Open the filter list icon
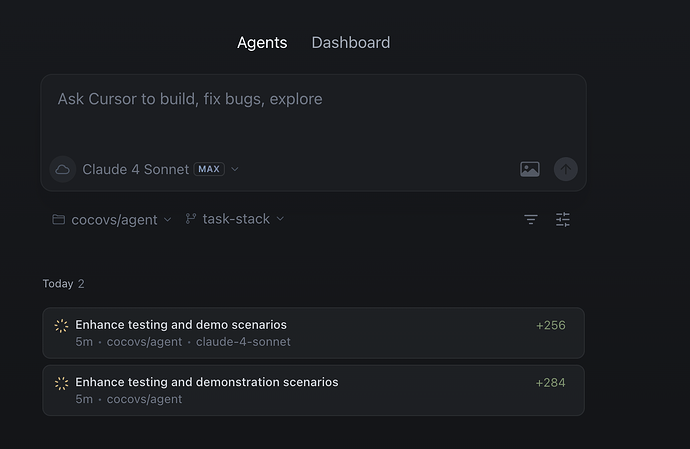690x449 pixels. pyautogui.click(x=531, y=219)
